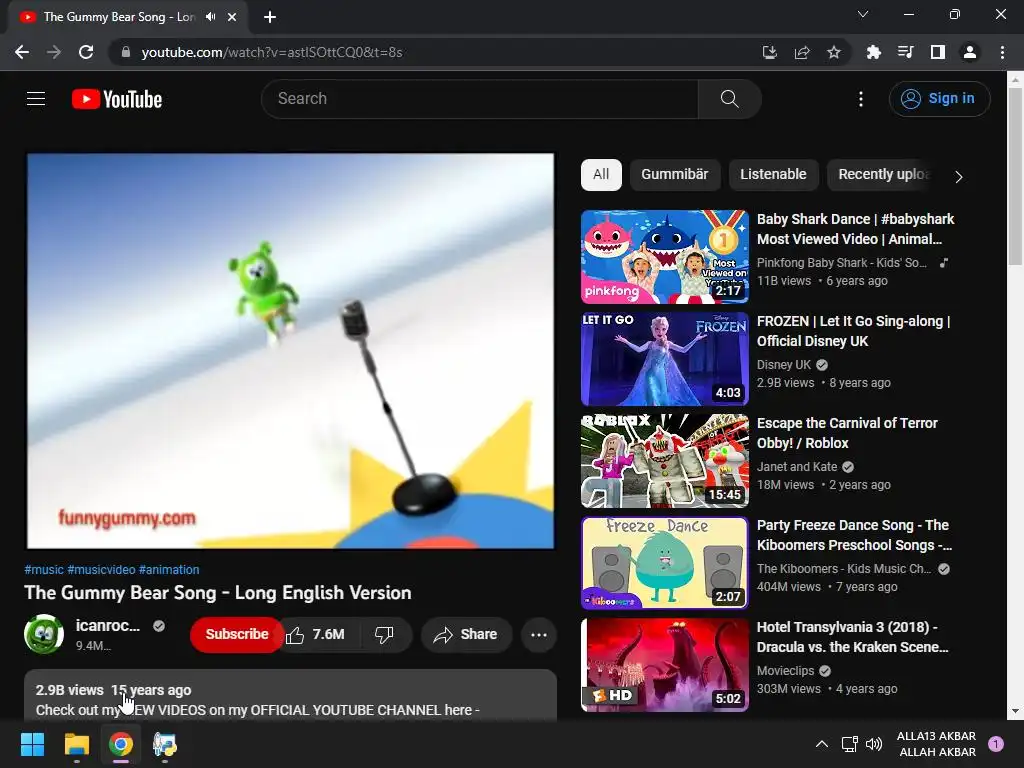Like the video with thumbs up 7.6M
The width and height of the screenshot is (1024, 768).
[x=316, y=634]
